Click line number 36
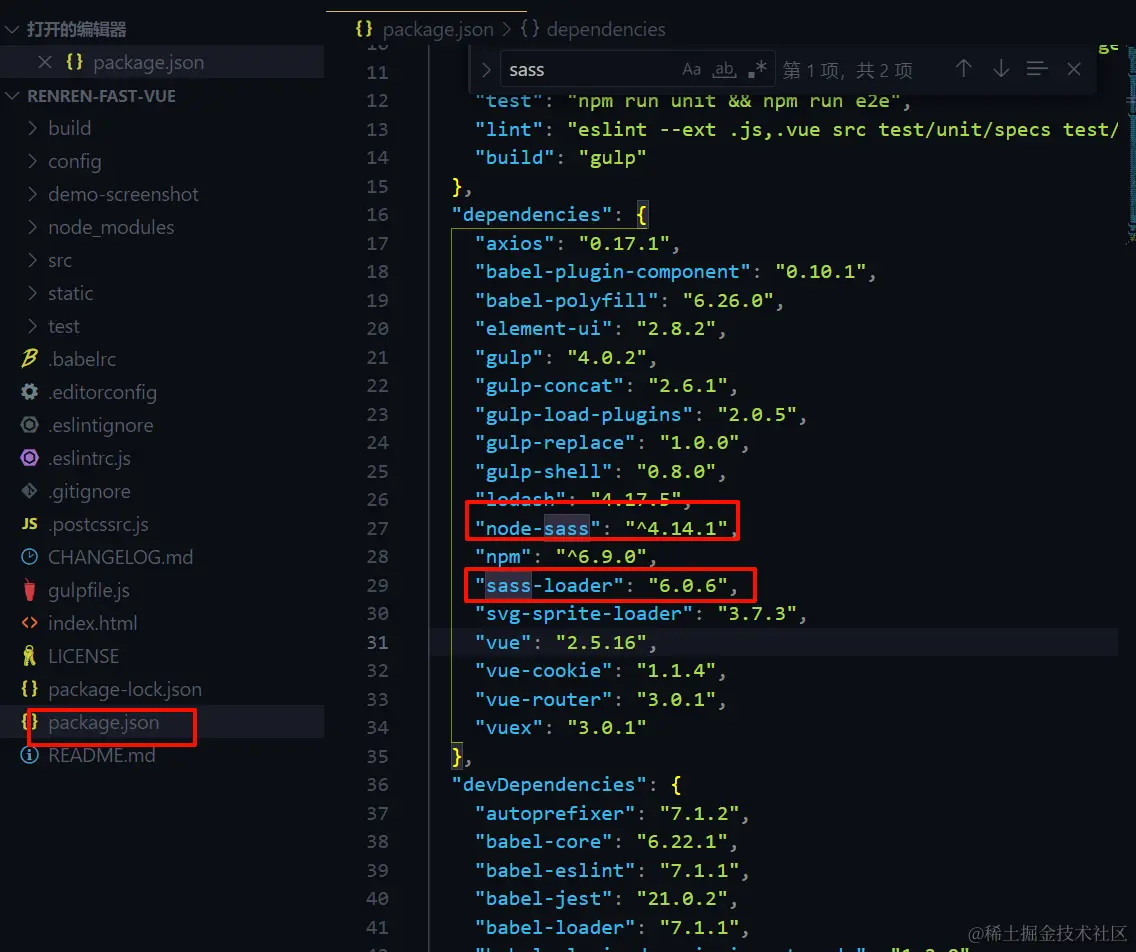 pyautogui.click(x=377, y=785)
